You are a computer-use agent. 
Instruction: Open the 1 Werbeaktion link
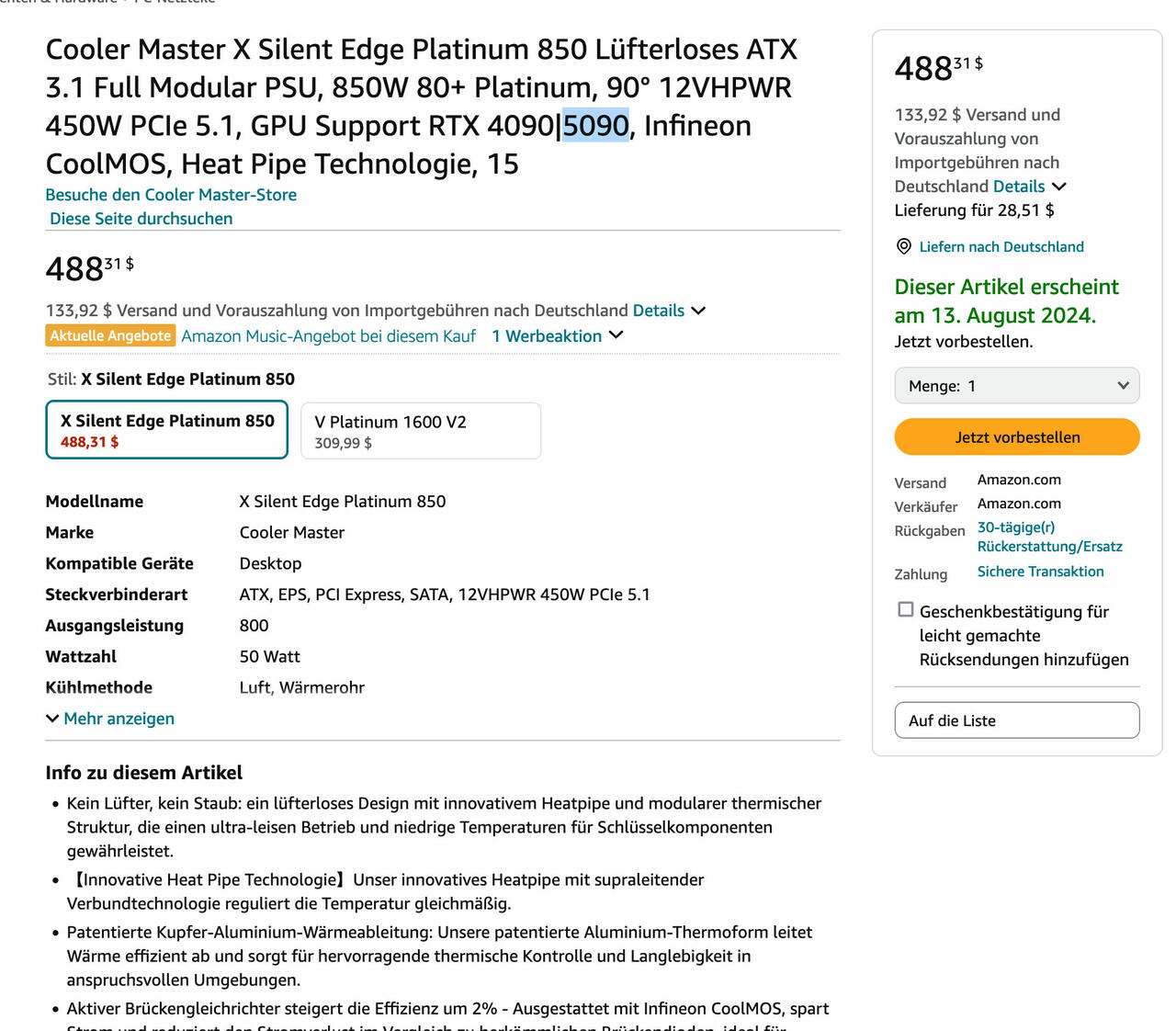(x=547, y=336)
